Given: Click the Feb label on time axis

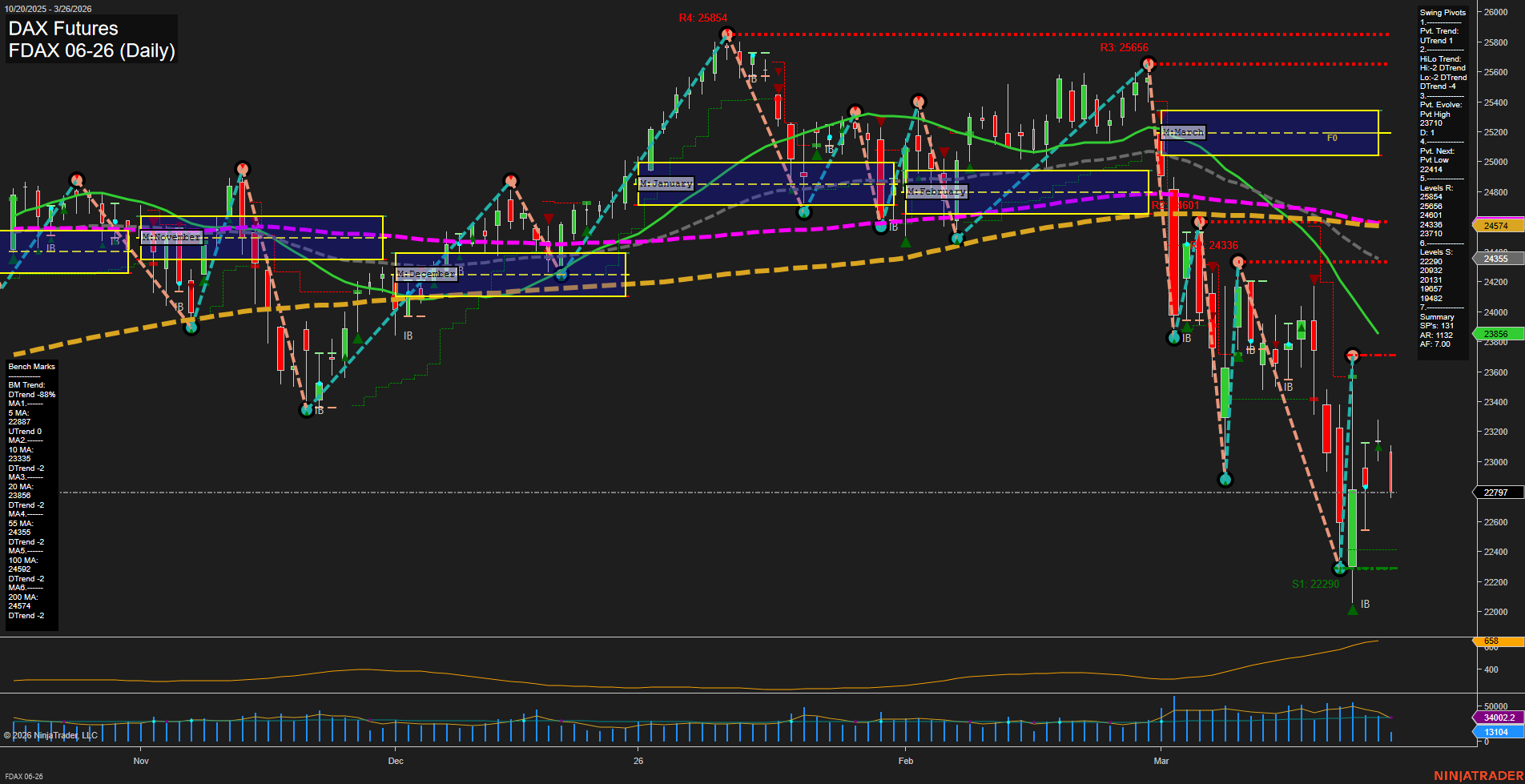Looking at the screenshot, I should 906,761.
